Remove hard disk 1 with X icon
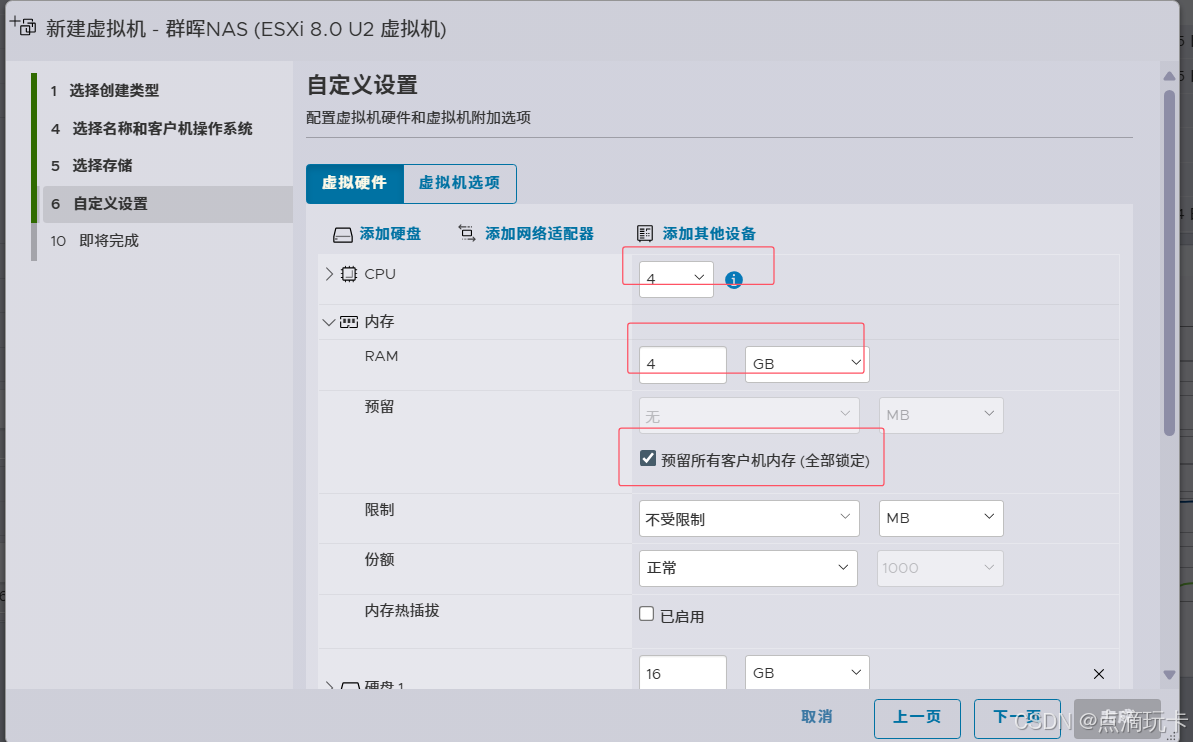Image resolution: width=1193 pixels, height=742 pixels. point(1099,674)
